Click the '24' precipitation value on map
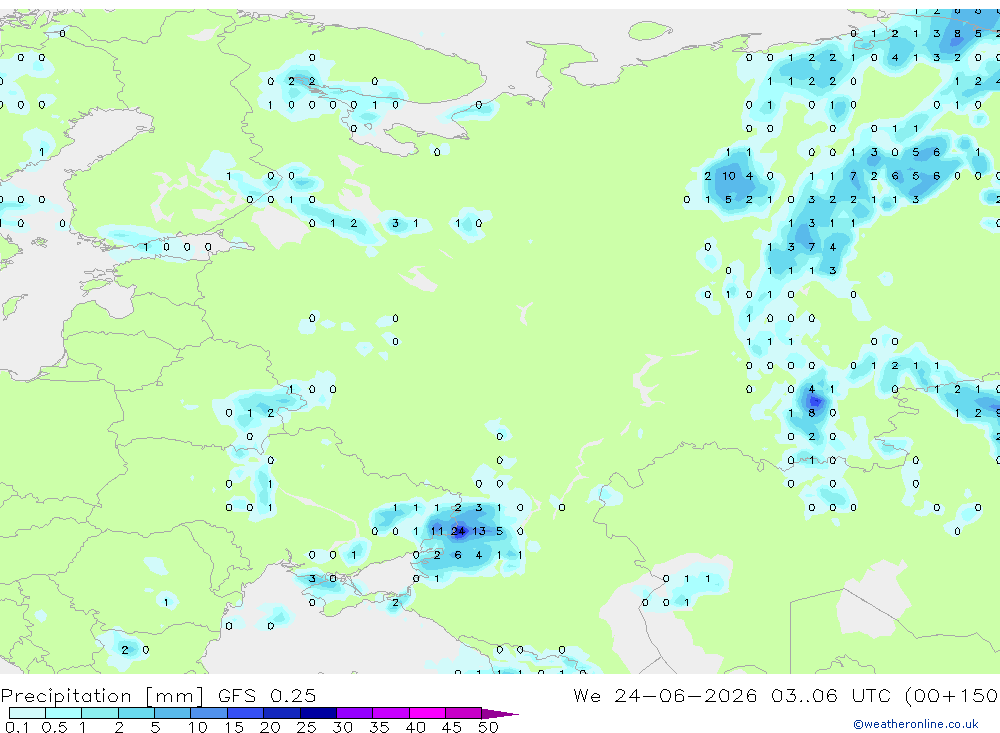 pyautogui.click(x=458, y=531)
